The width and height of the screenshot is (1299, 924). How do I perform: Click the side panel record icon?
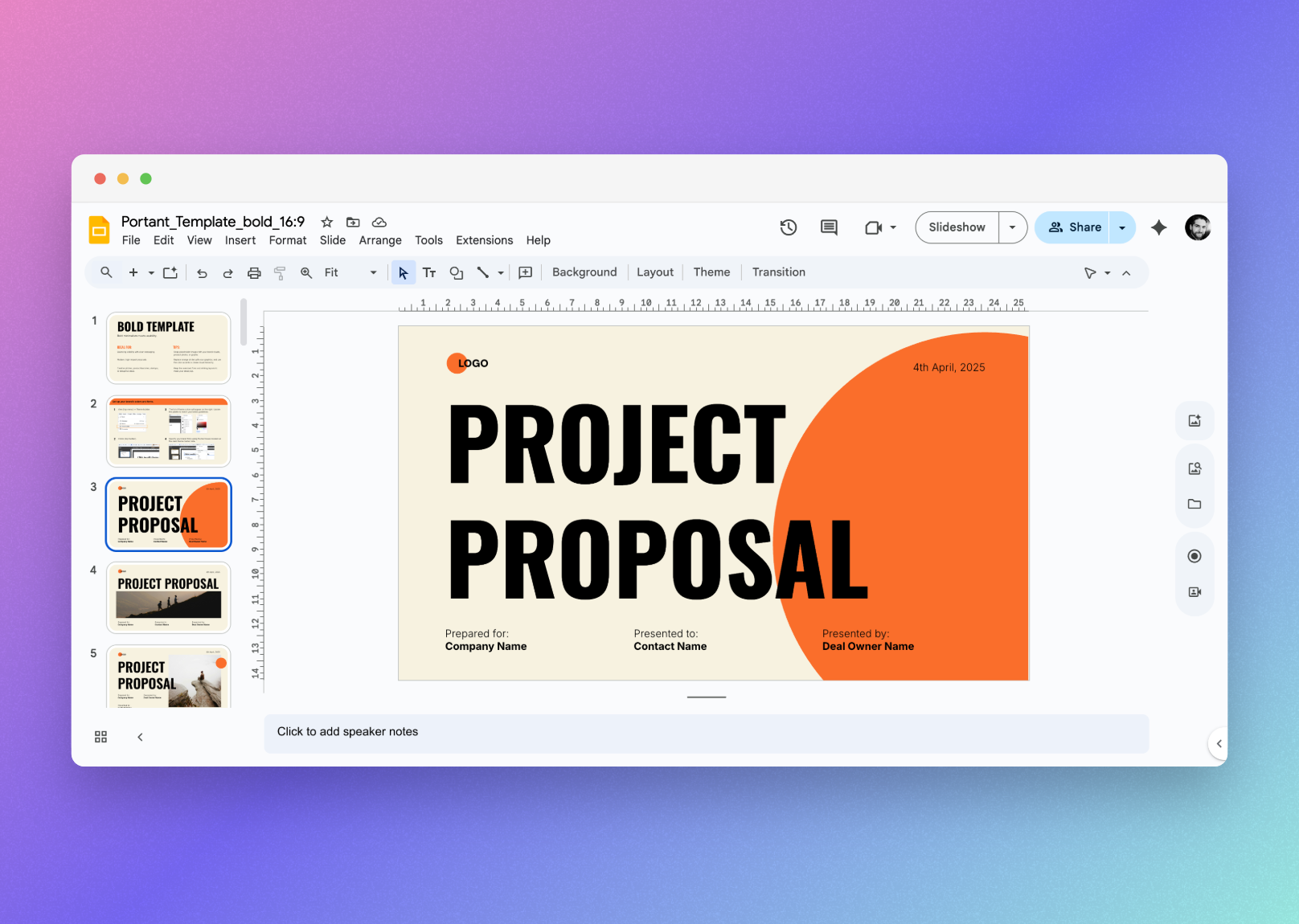(x=1195, y=556)
